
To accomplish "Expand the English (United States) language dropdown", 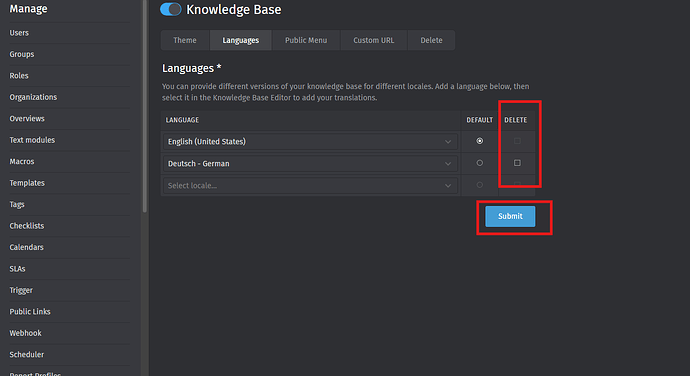I will pos(310,141).
